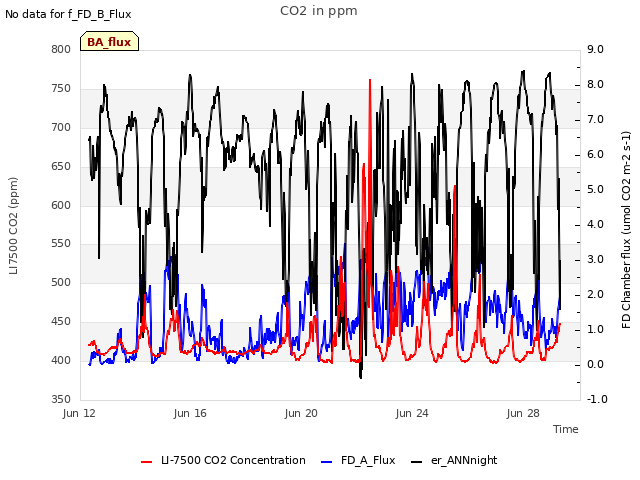Click the 3.0 right axis value
Screen dimensions: 640x480
tap(596, 260)
